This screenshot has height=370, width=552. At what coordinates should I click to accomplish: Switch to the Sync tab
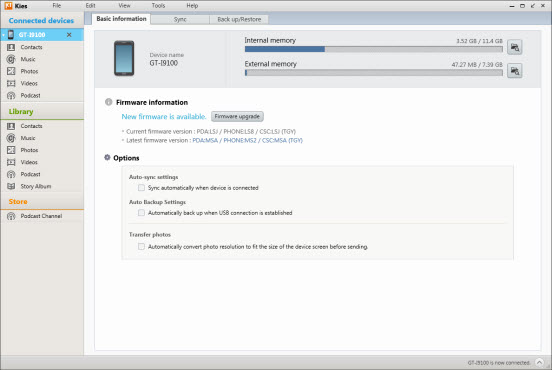click(180, 19)
